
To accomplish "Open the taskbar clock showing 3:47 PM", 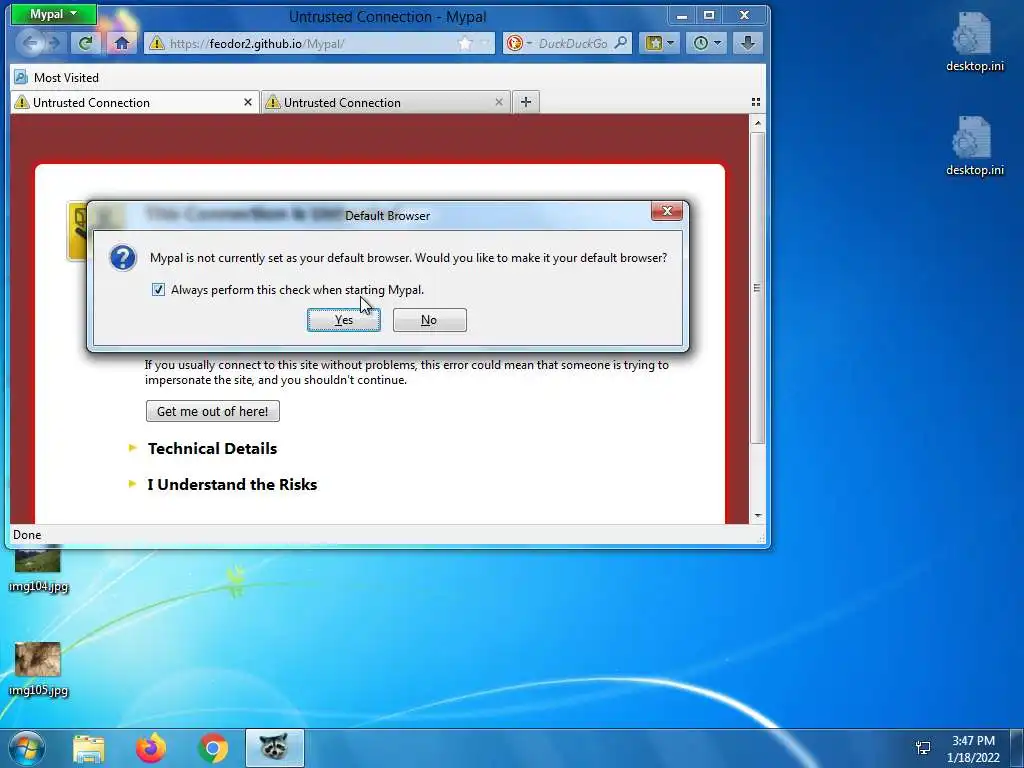I will pos(973,749).
